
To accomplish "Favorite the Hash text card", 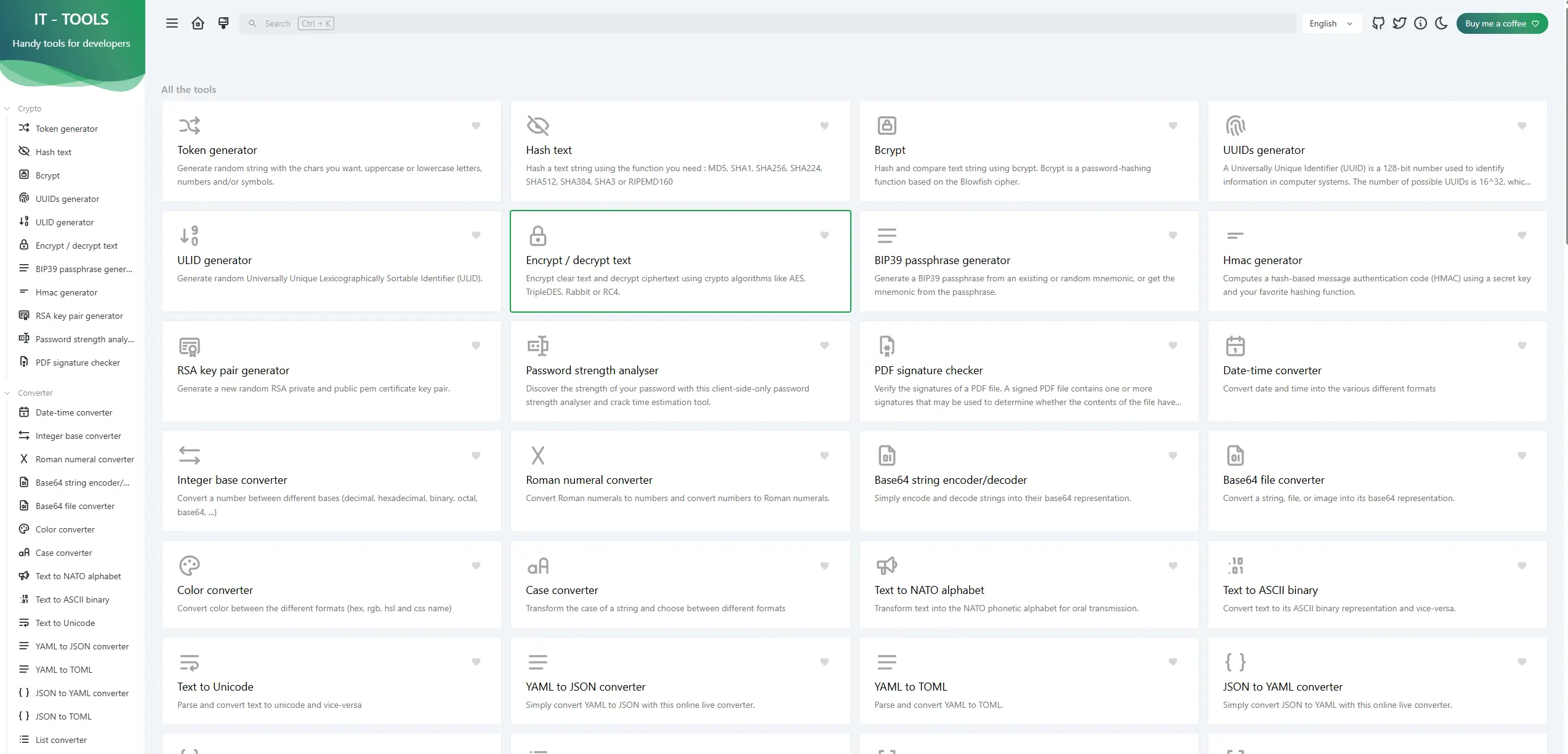I will (824, 126).
